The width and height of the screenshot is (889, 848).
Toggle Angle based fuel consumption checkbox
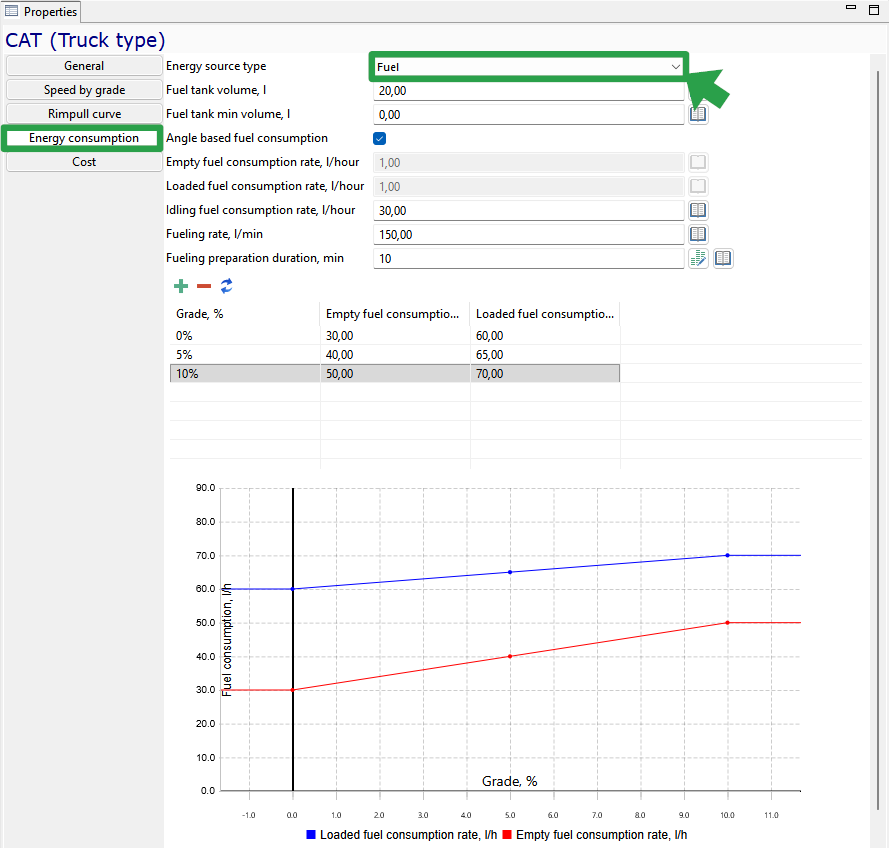click(380, 138)
